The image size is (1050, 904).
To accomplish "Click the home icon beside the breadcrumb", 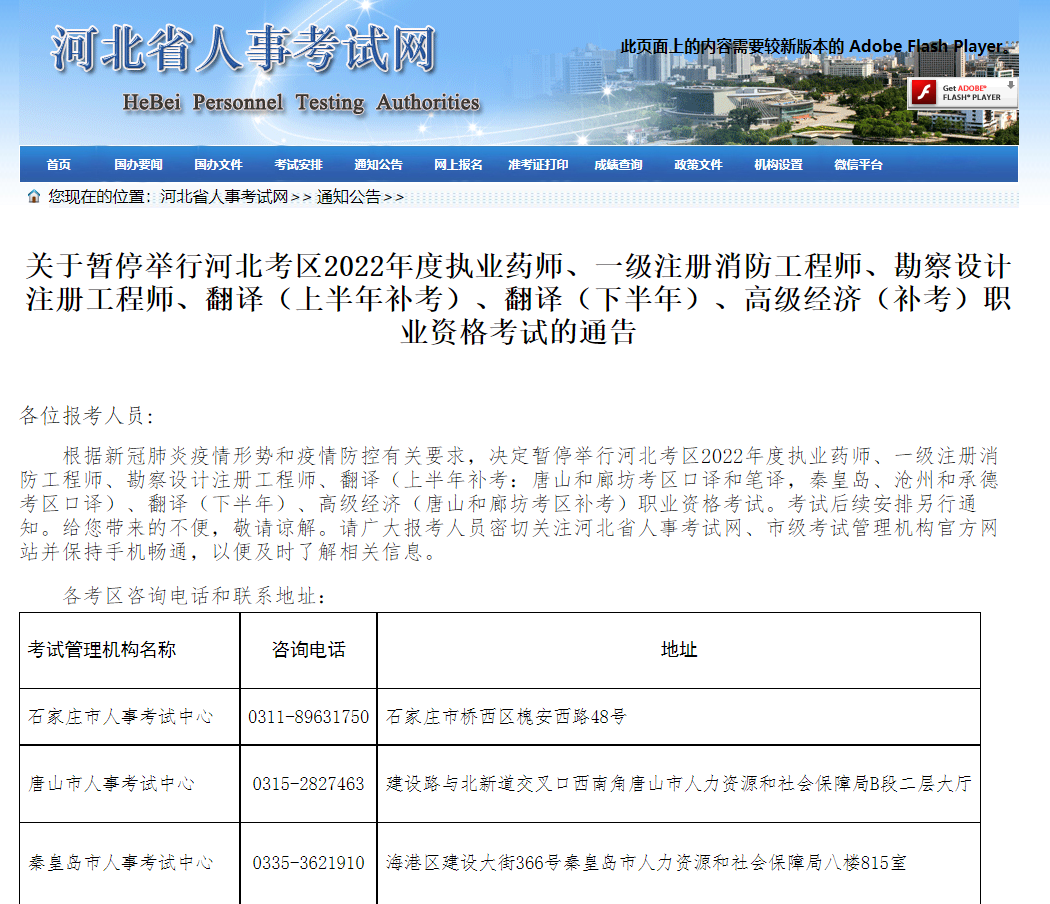I will coord(34,197).
